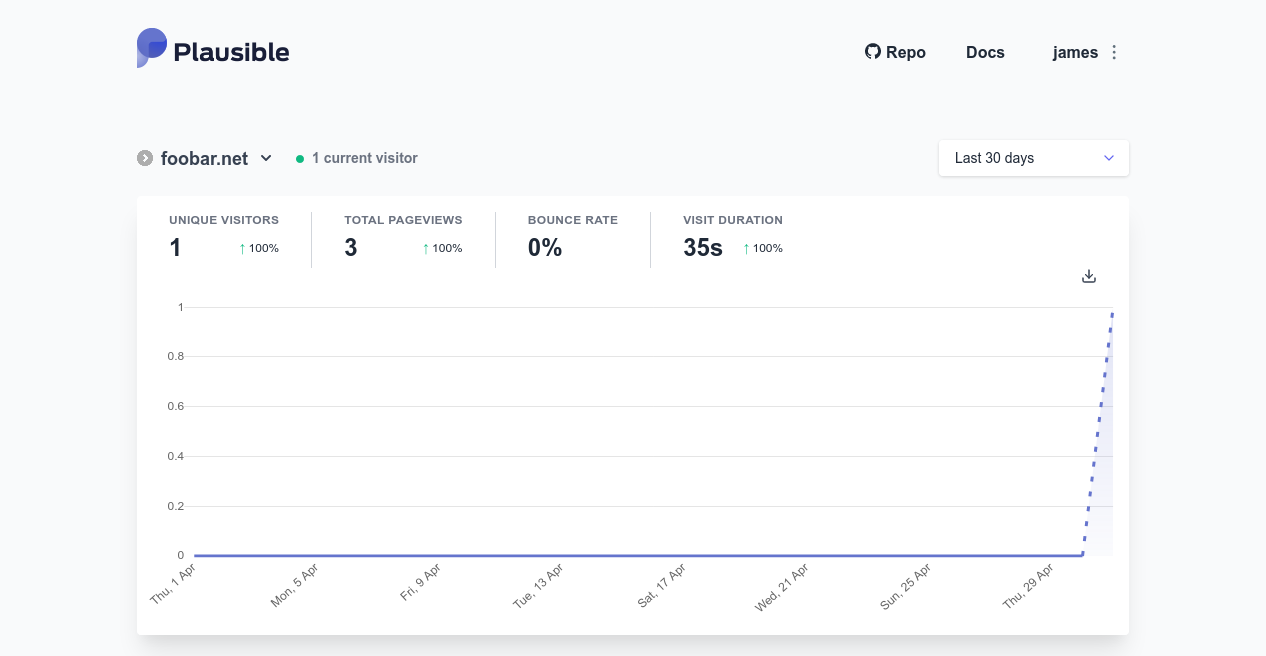This screenshot has width=1266, height=656.
Task: Open the Last 30 days period dropdown
Action: coord(1033,158)
